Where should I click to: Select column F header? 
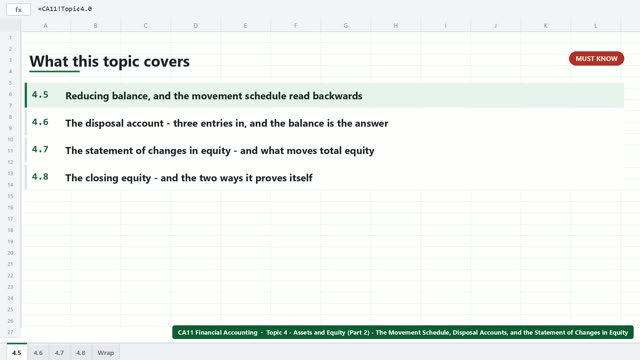tap(296, 25)
